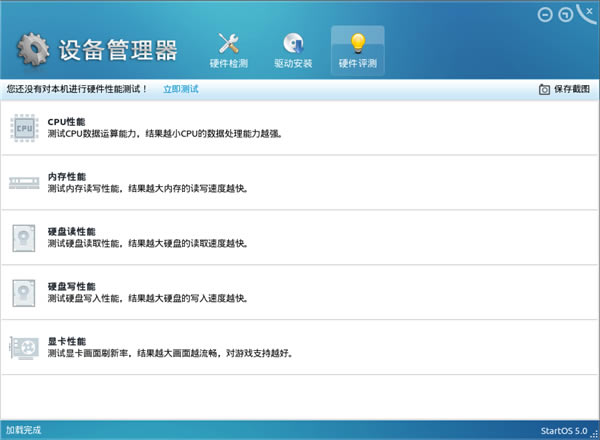The width and height of the screenshot is (600, 440).
Task: Click the hard disk read icon
Action: pos(24,238)
